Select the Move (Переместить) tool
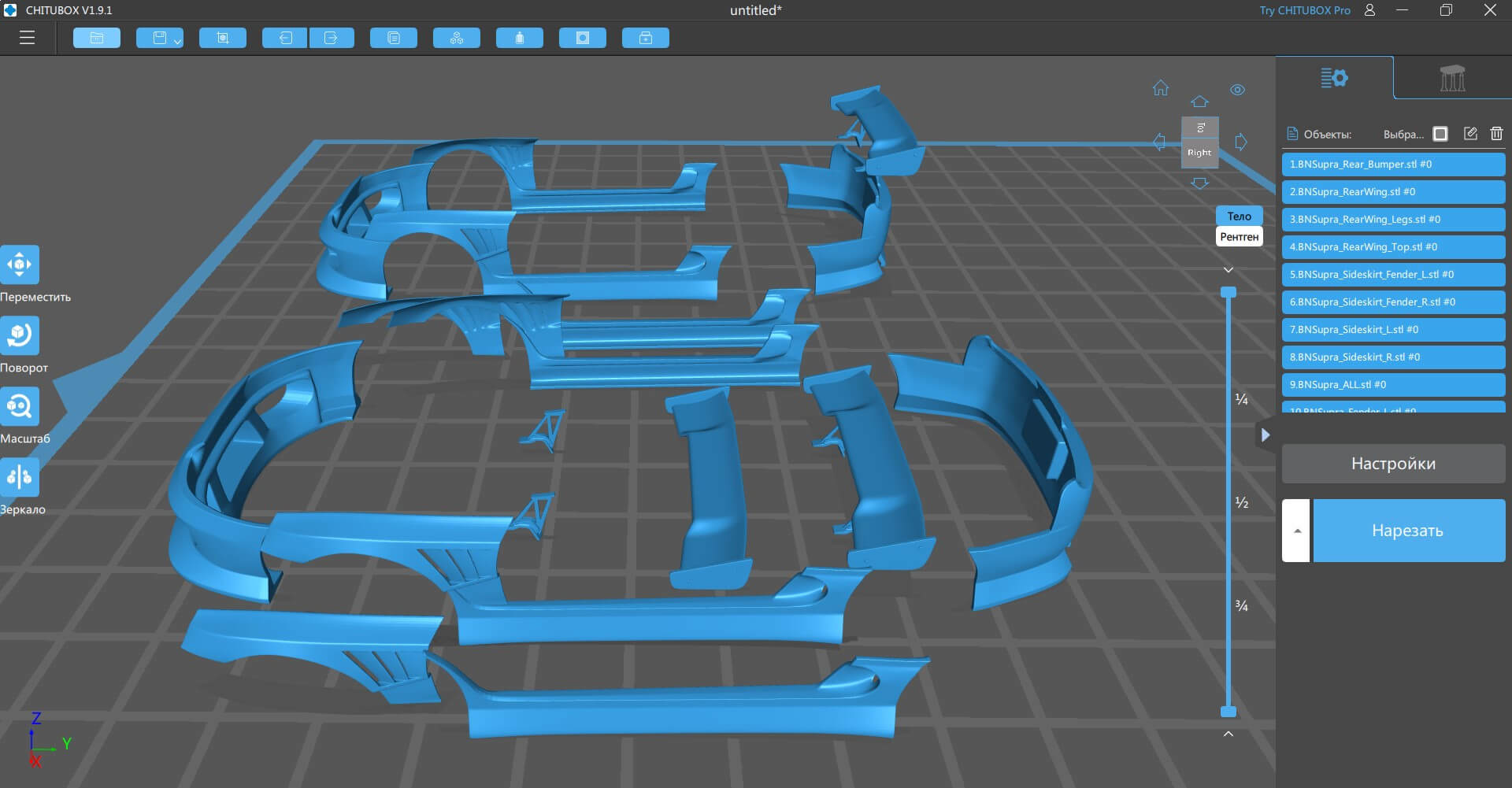Viewport: 1512px width, 788px height. click(20, 265)
